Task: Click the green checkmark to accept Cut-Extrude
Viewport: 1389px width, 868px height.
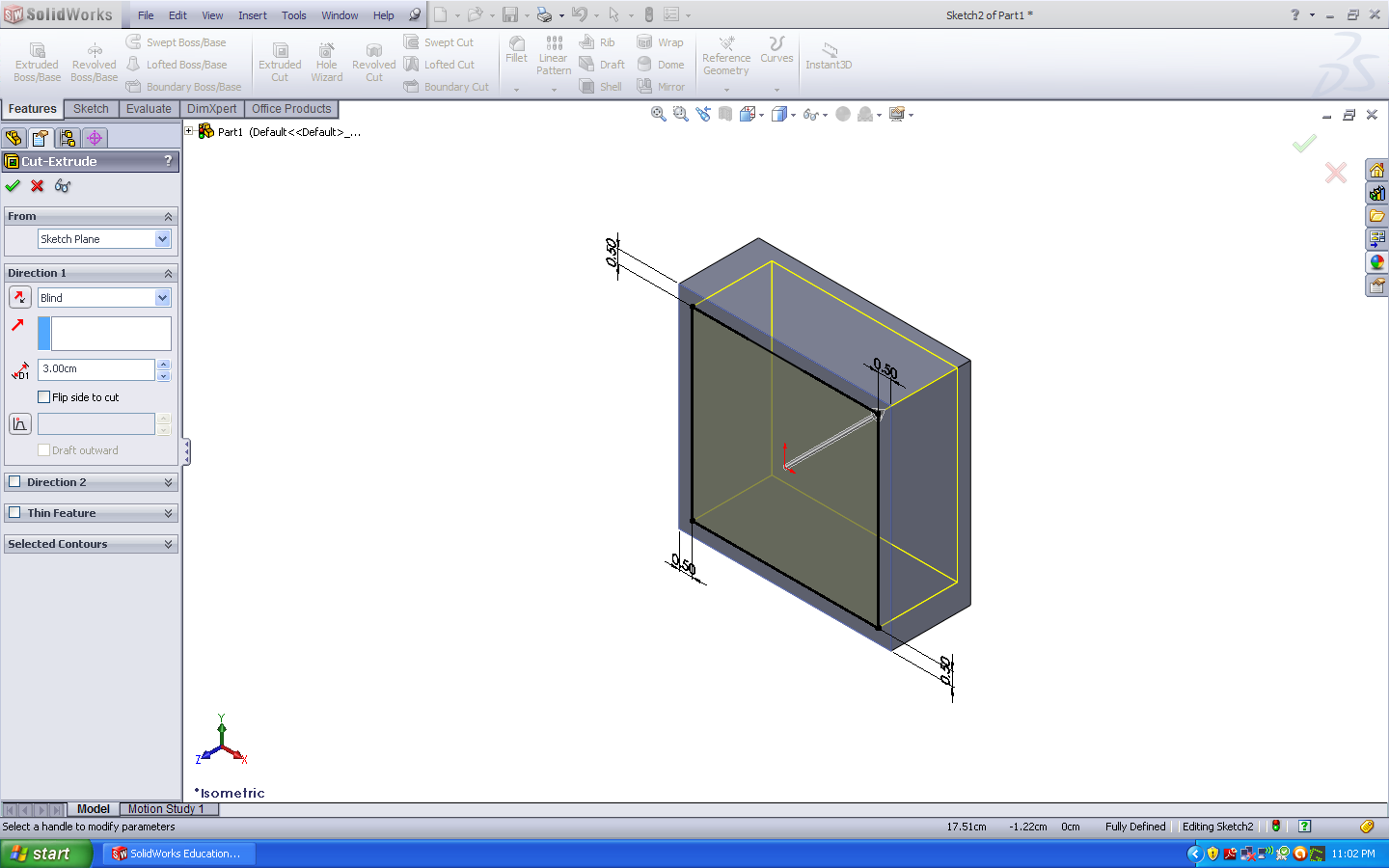Action: (x=13, y=186)
